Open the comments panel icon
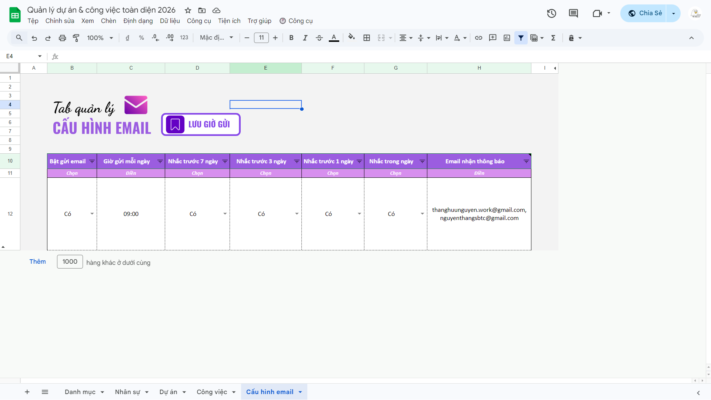This screenshot has width=711, height=400. [574, 13]
